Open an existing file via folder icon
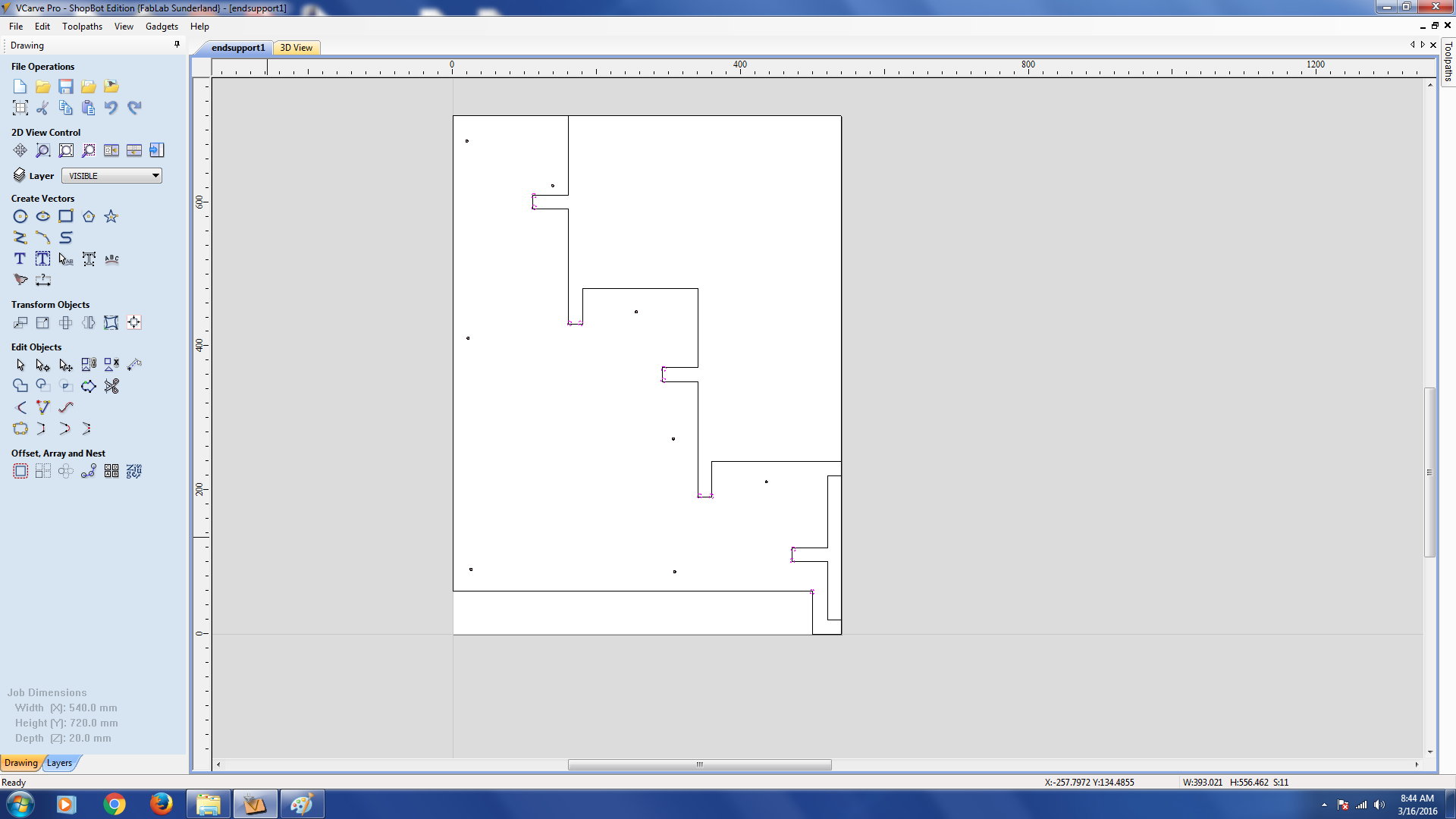Image resolution: width=1456 pixels, height=819 pixels. pyautogui.click(x=43, y=86)
